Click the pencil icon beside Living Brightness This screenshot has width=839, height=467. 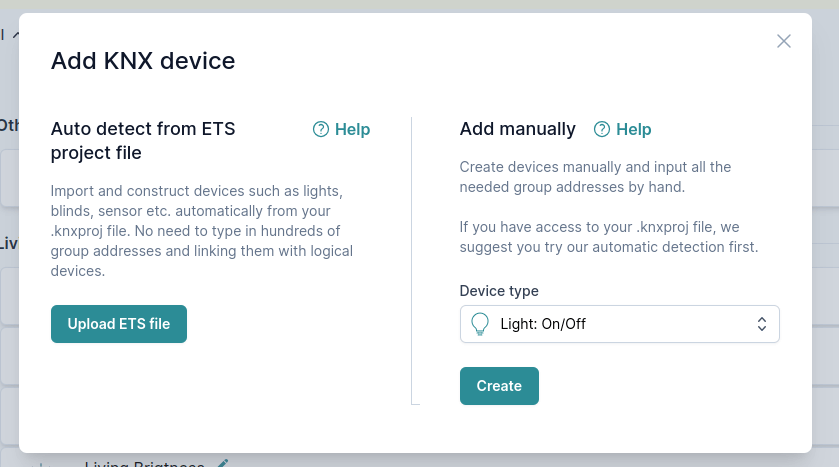(x=223, y=464)
